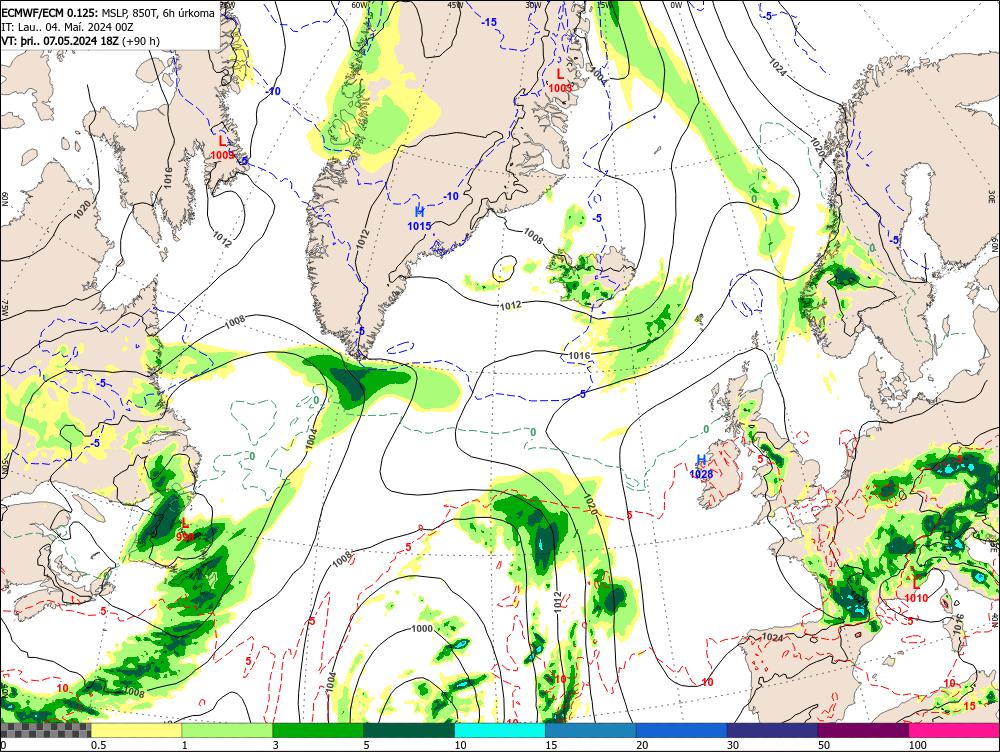Click the '-10' temperature label over central Greenland
The image size is (1000, 752).
click(451, 196)
